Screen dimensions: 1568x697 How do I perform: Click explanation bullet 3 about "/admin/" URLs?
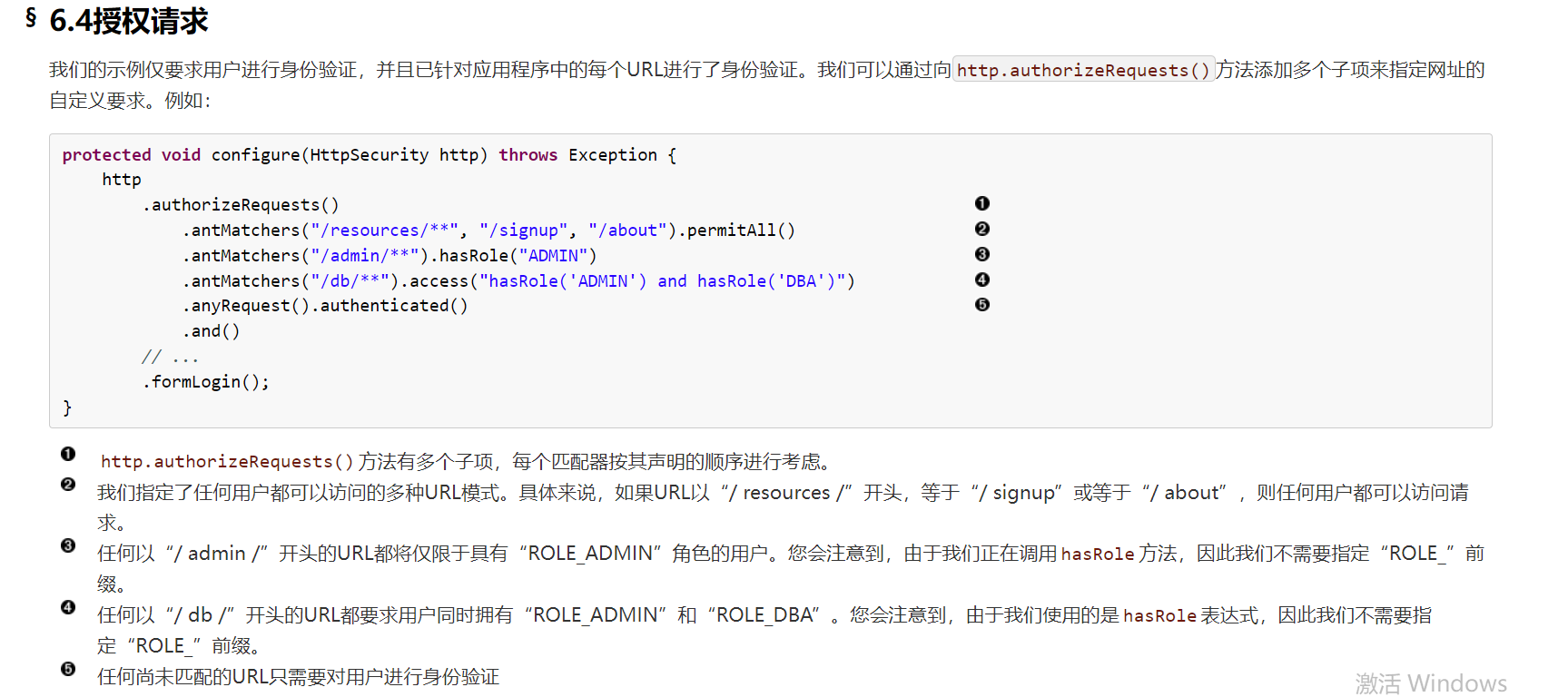[68, 545]
